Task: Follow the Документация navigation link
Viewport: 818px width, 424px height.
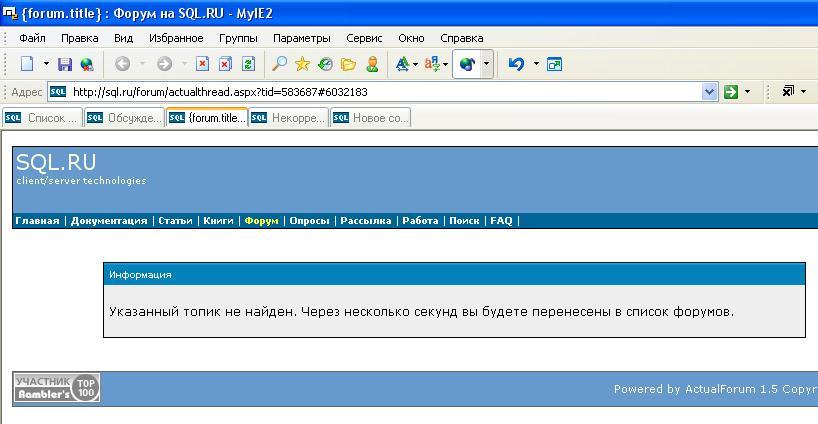Action: tap(109, 221)
